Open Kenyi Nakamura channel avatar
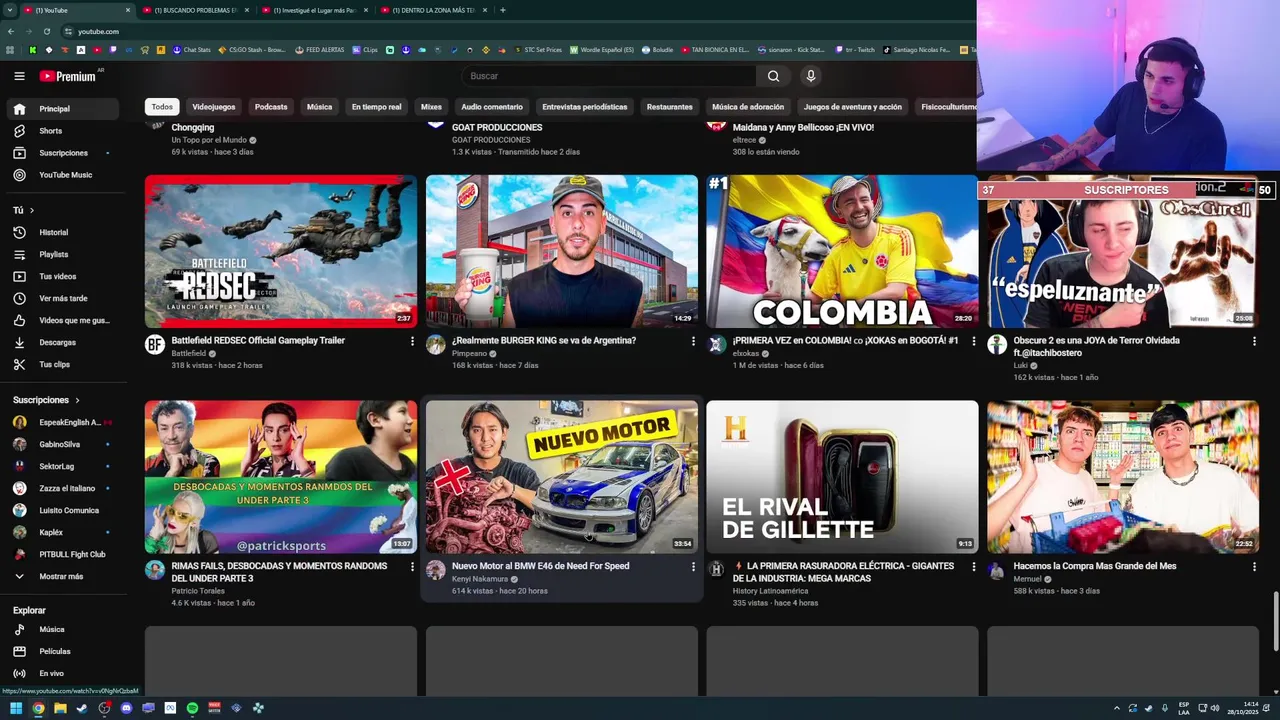Viewport: 1280px width, 720px height. [x=436, y=570]
